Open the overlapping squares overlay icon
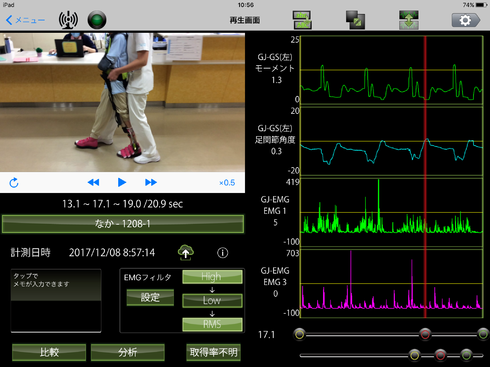Screen dimensions: 490x367 (355, 20)
